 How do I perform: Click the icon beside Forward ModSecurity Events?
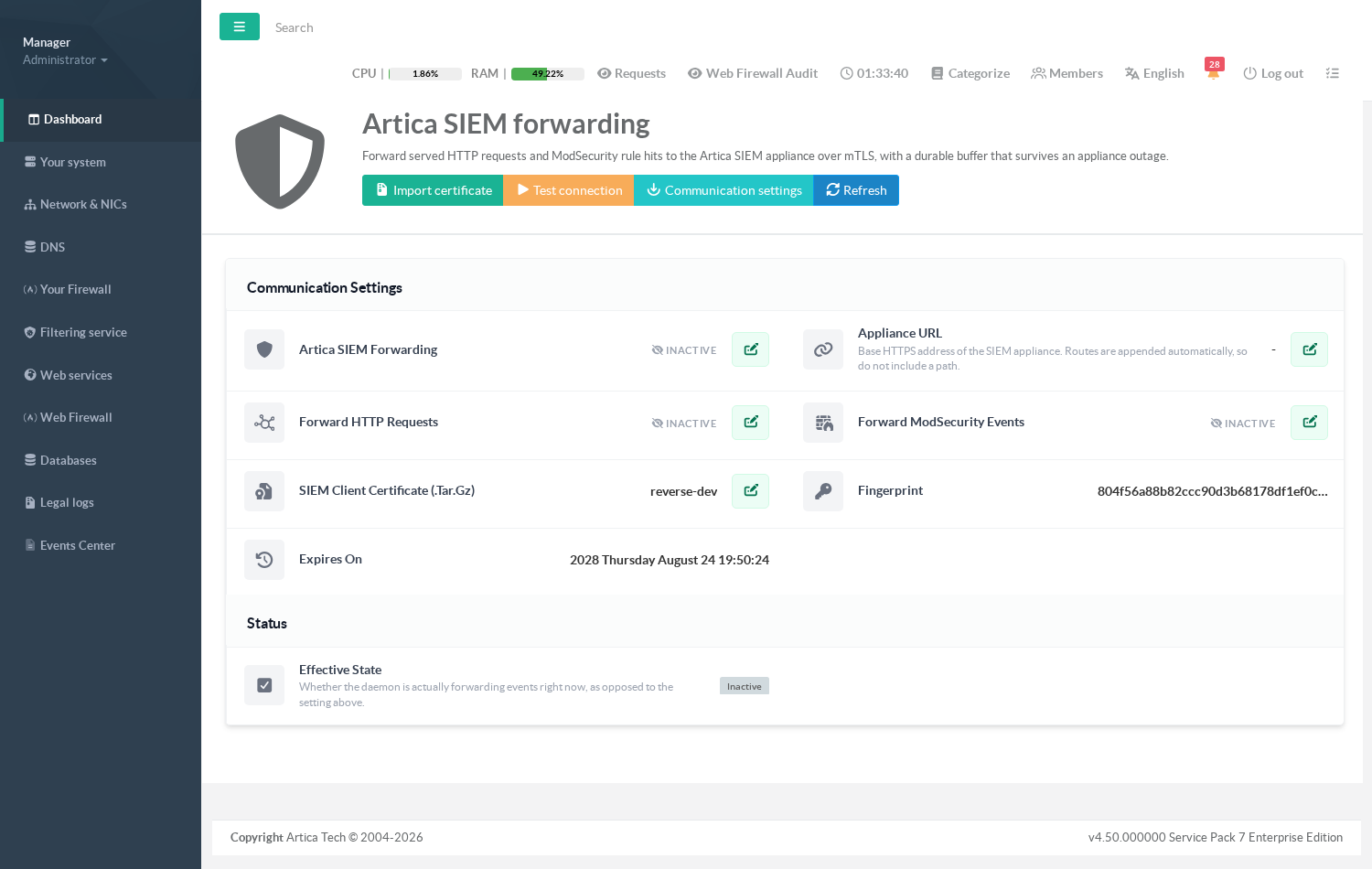[823, 423]
